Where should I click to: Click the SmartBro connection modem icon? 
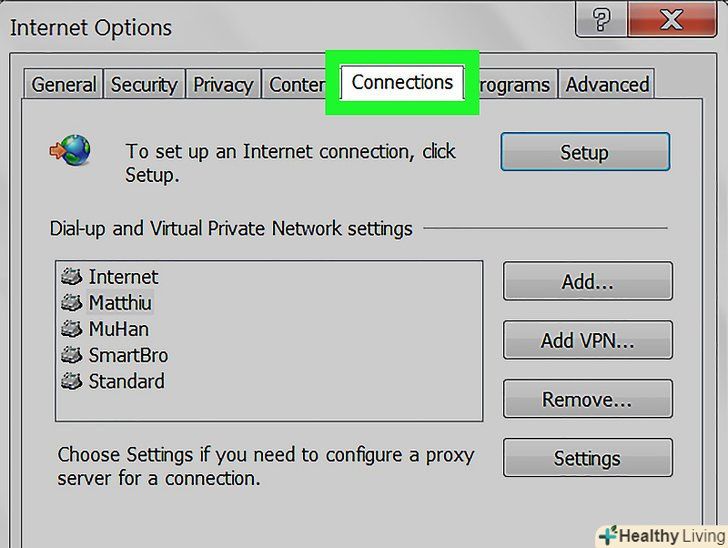pos(71,355)
